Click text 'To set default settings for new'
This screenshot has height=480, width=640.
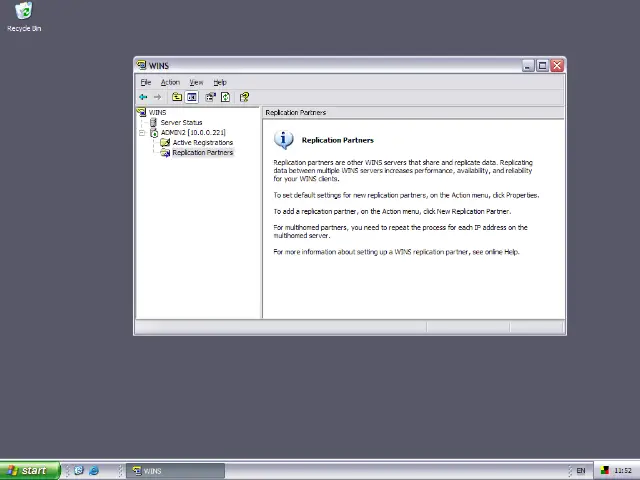319,195
